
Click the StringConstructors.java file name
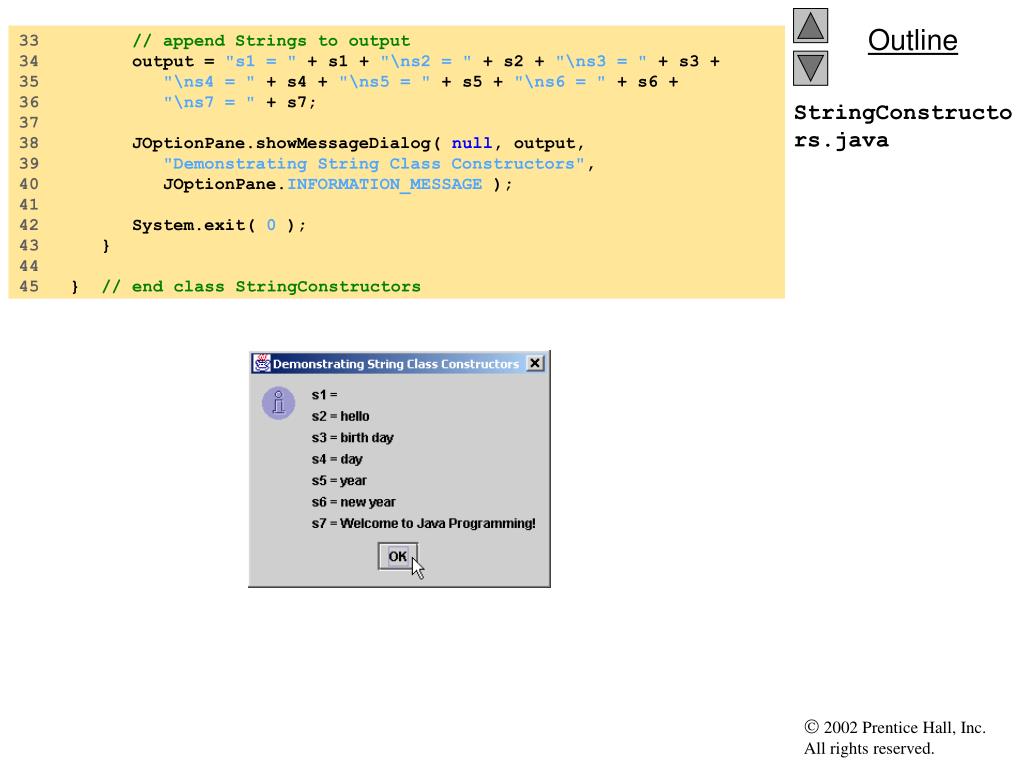coord(903,126)
